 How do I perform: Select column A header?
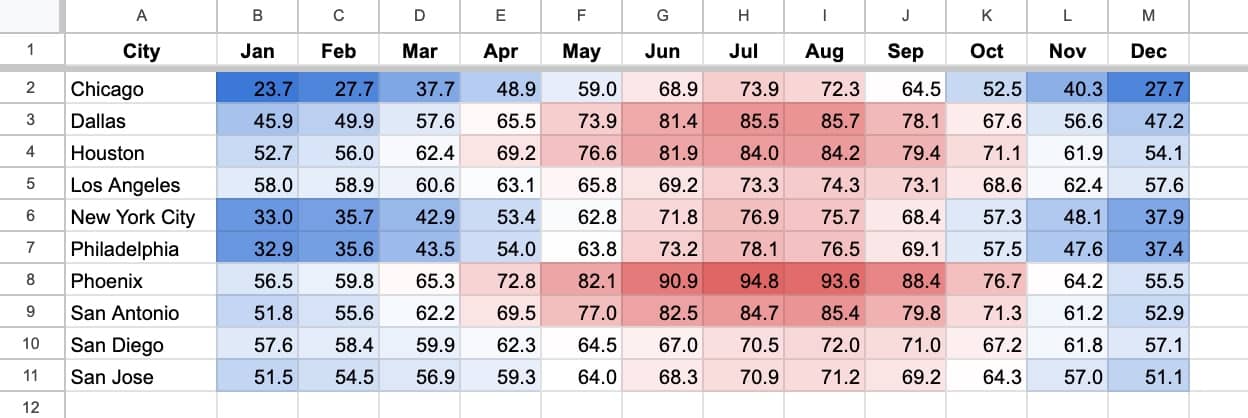point(141,15)
